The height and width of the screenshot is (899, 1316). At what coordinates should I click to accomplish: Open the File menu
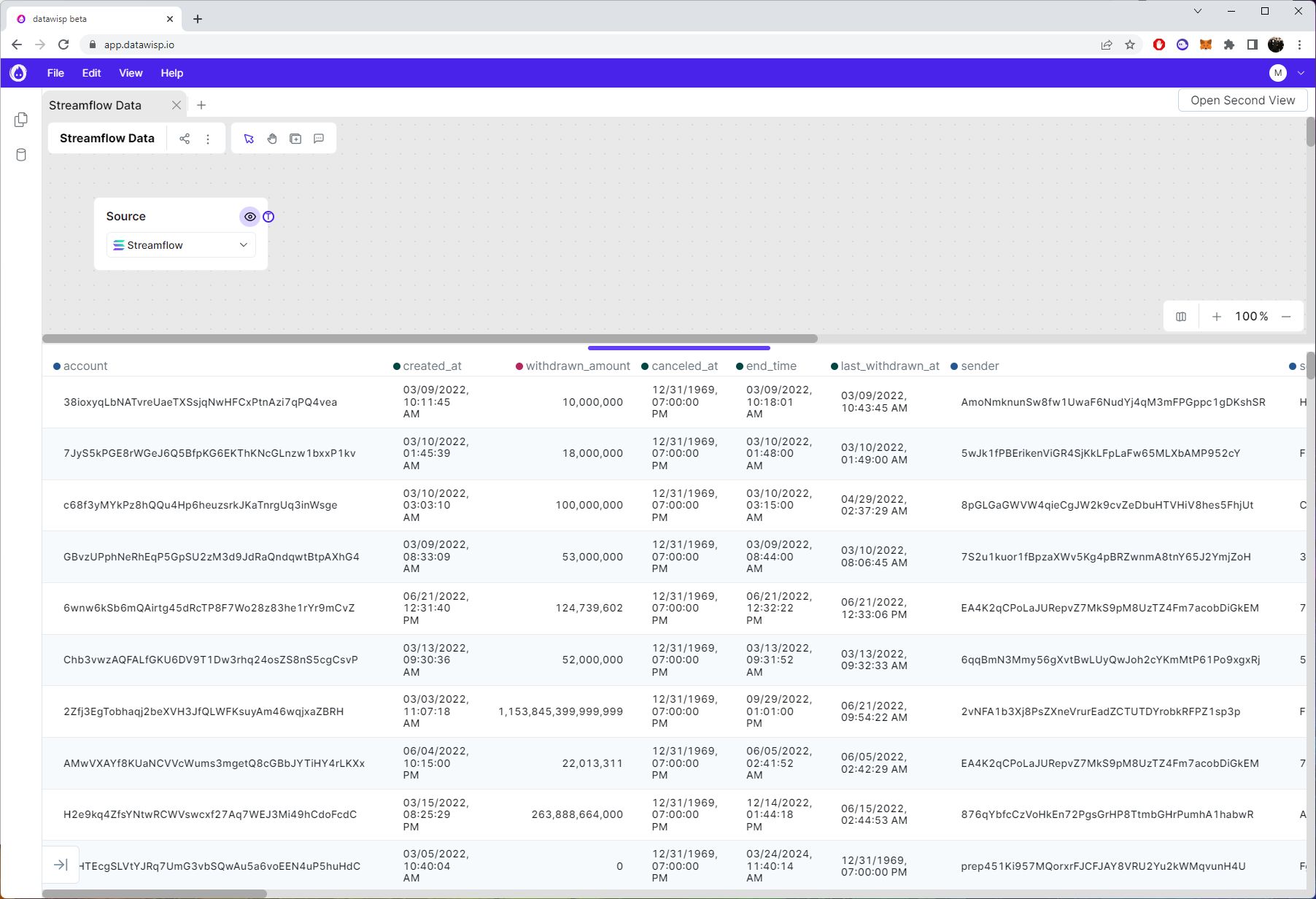click(x=55, y=73)
